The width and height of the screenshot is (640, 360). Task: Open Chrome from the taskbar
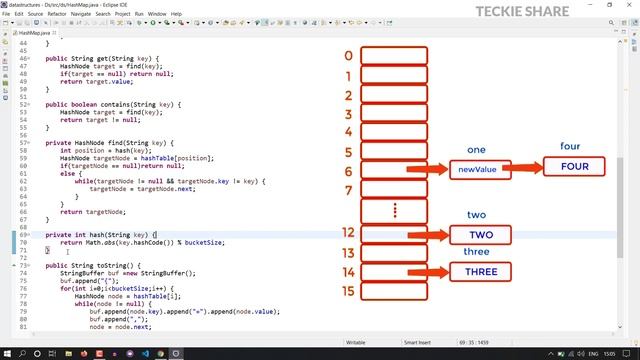pyautogui.click(x=161, y=353)
